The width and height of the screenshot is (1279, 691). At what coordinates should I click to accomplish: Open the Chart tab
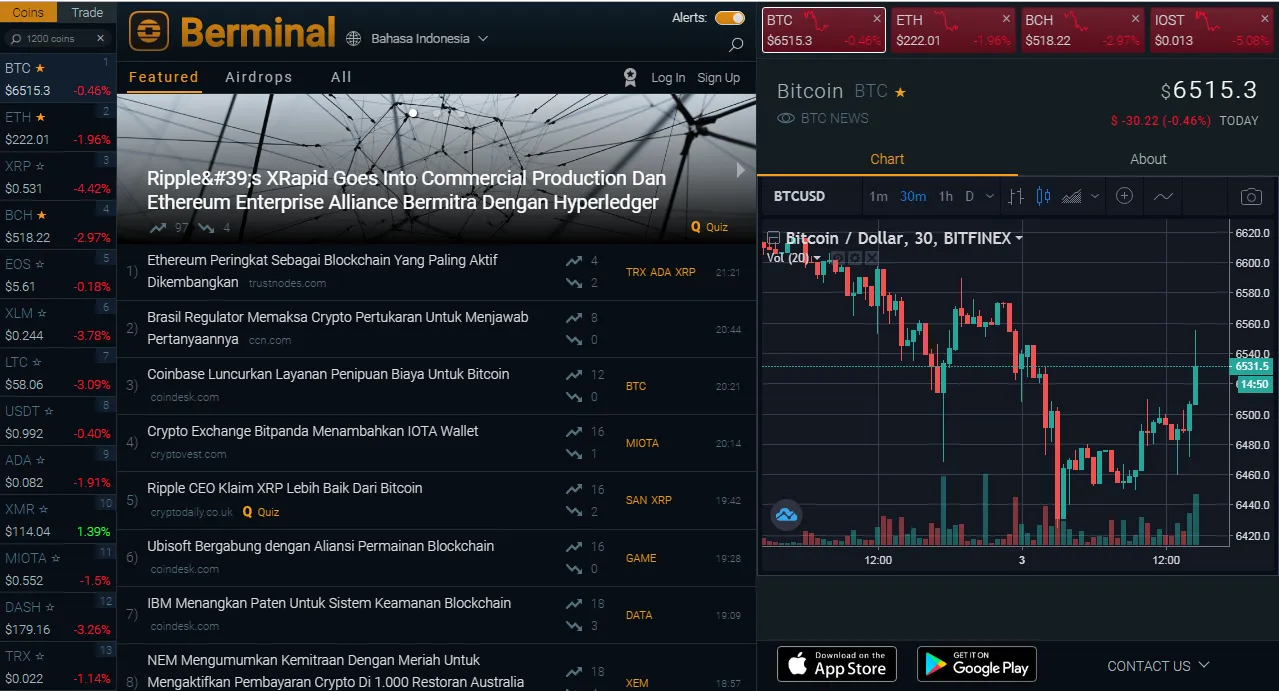pos(887,159)
